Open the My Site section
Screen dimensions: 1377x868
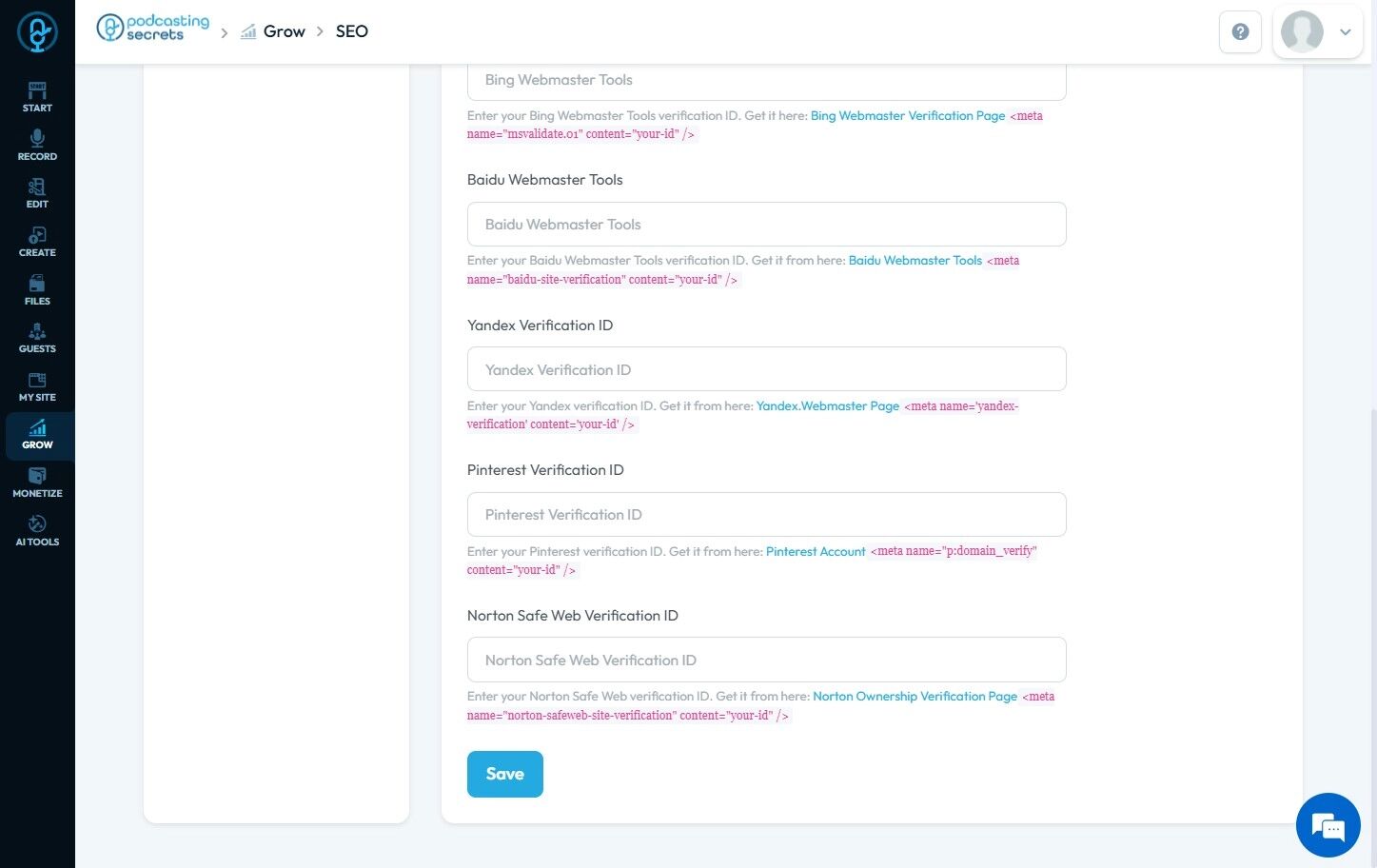(x=37, y=386)
